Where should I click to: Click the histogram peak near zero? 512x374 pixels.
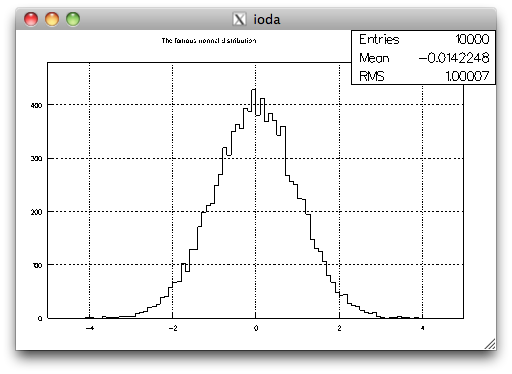[253, 90]
